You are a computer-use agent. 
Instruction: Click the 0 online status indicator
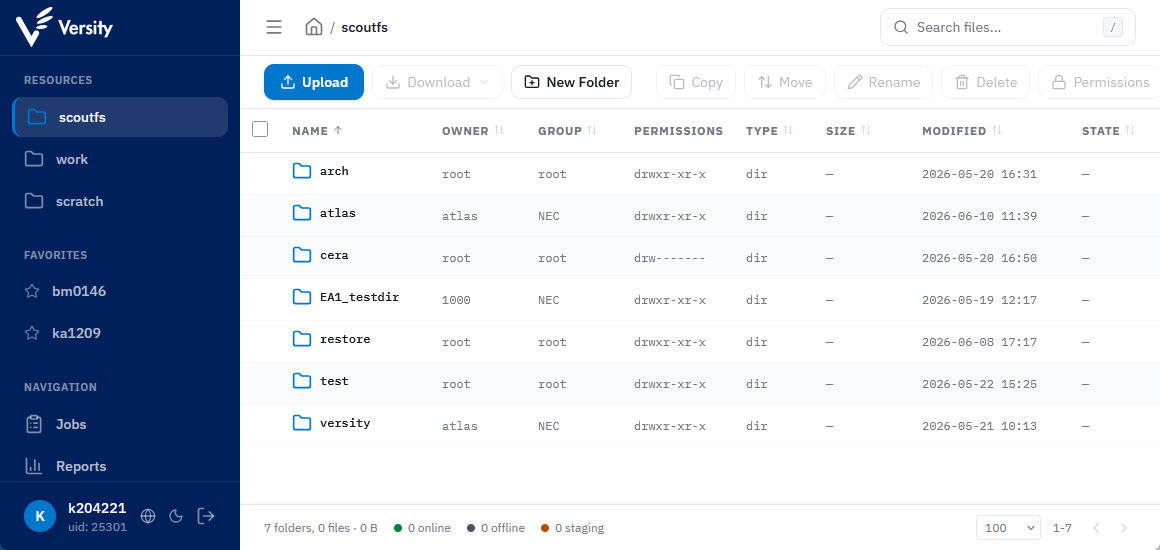pos(422,528)
